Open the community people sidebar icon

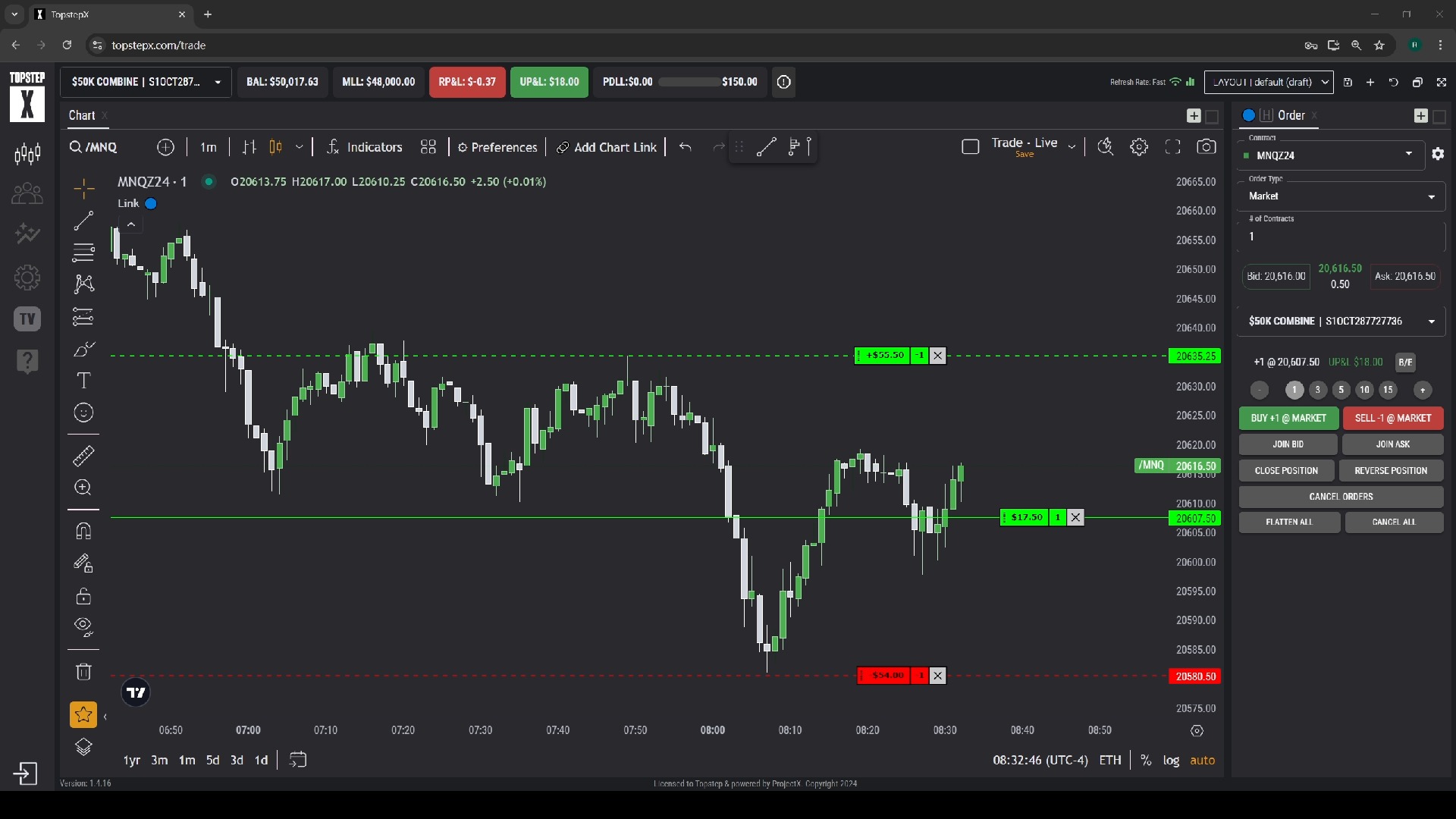[x=27, y=194]
